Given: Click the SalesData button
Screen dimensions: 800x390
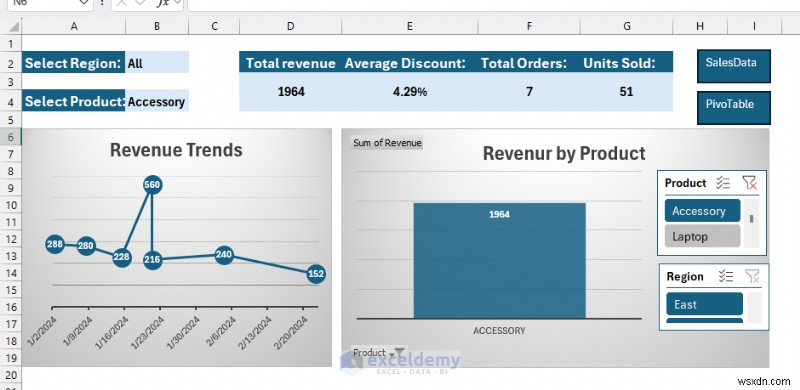Looking at the screenshot, I should pos(734,66).
